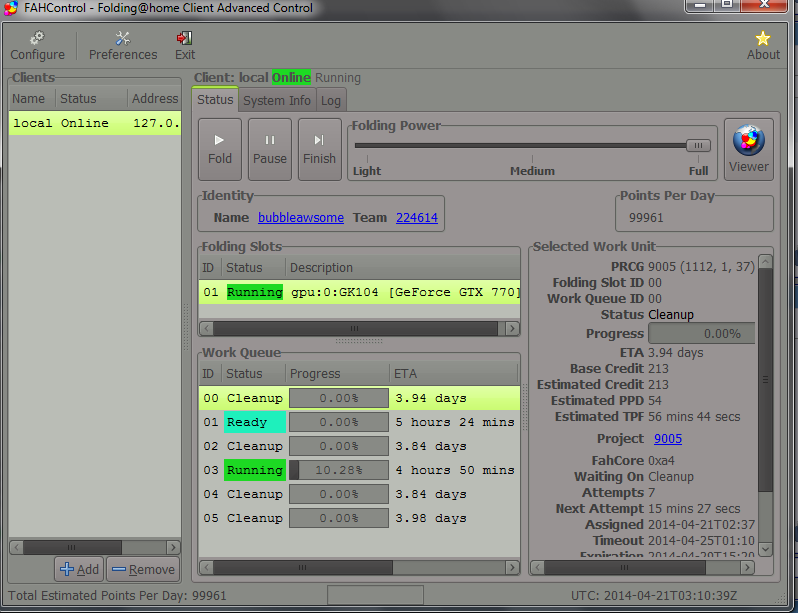Launch the Viewer

[x=748, y=149]
